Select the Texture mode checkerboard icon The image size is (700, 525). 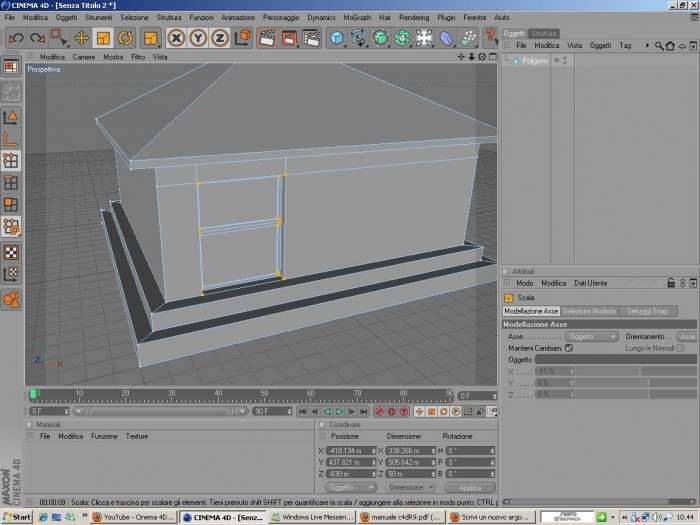[x=11, y=252]
